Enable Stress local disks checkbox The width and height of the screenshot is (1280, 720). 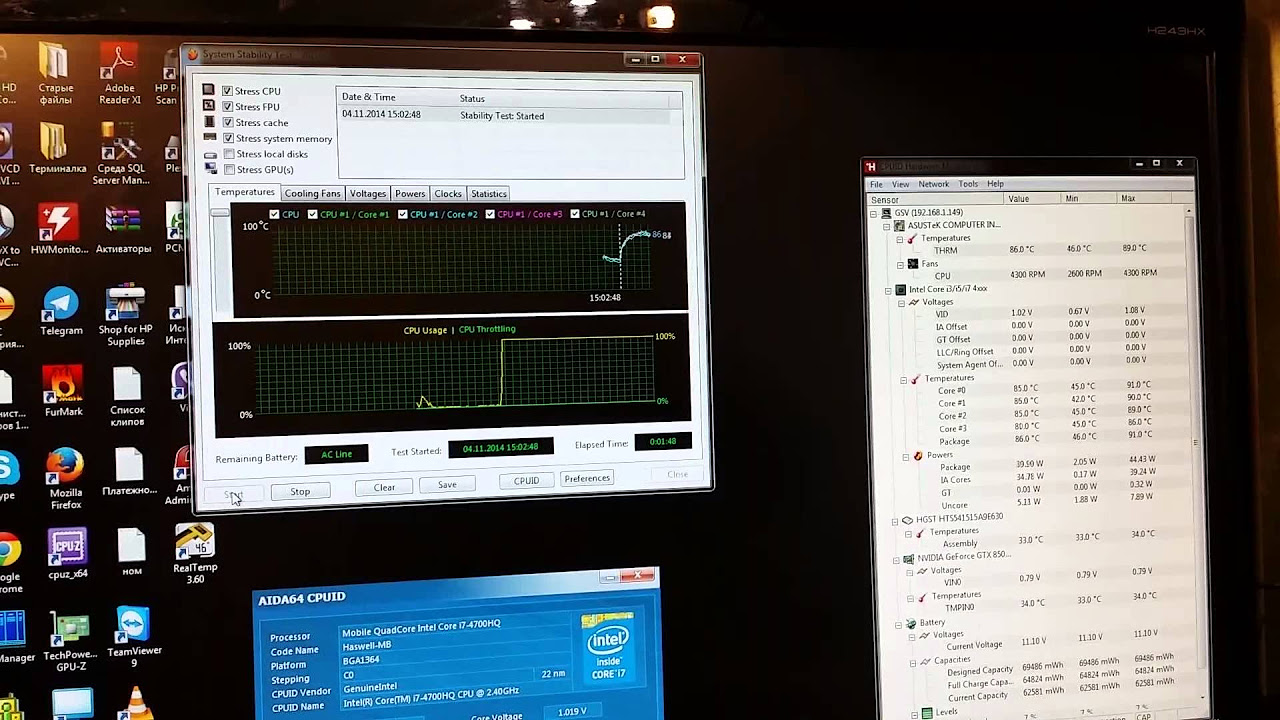[x=229, y=154]
